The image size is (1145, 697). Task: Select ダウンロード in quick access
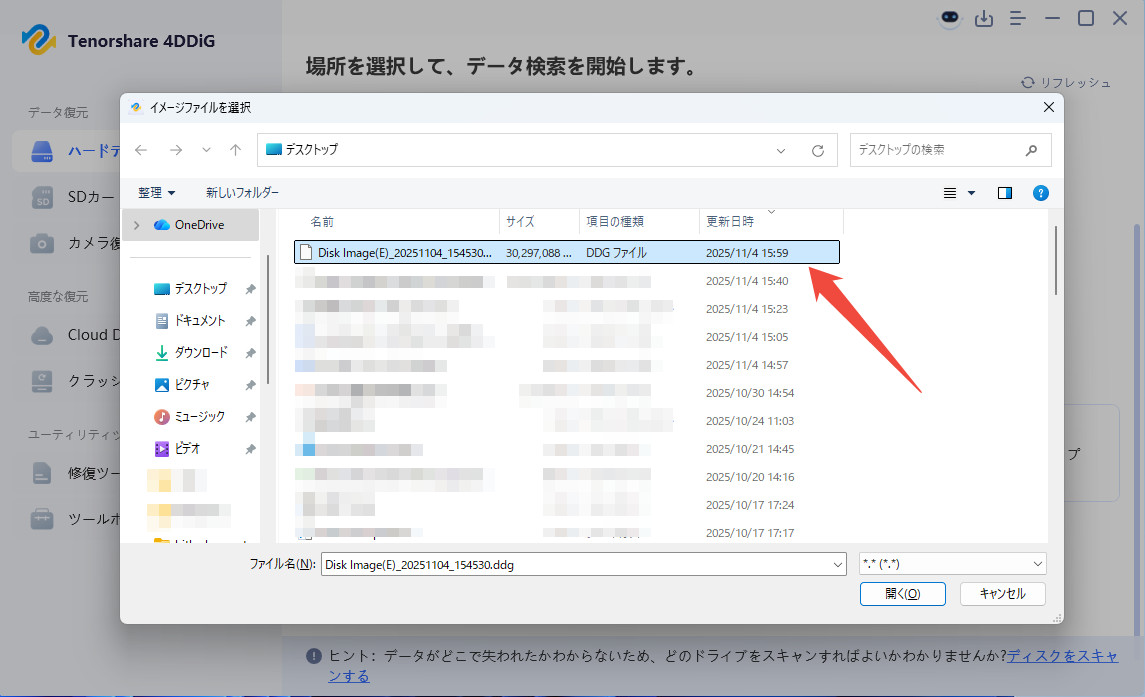tap(191, 353)
